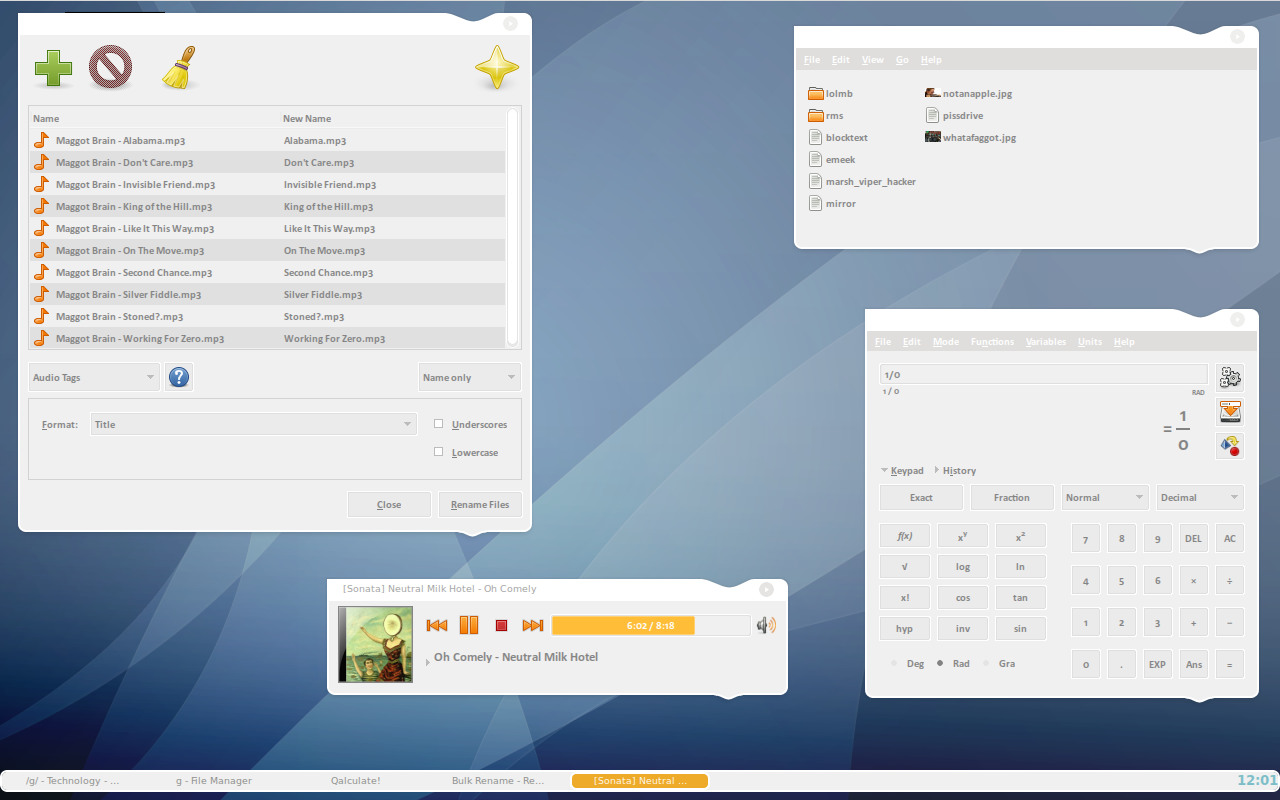Open the Mode menu in Qalculate

(946, 342)
